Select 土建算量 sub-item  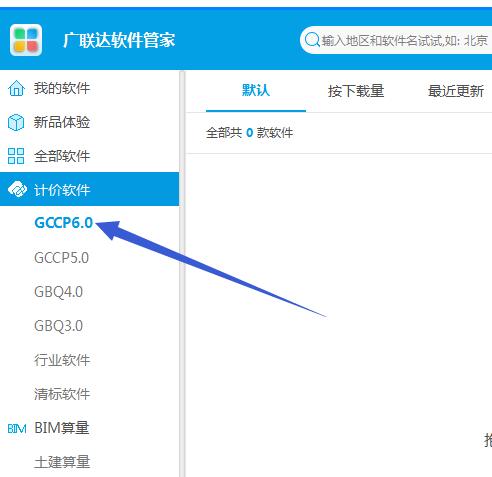tap(62, 462)
